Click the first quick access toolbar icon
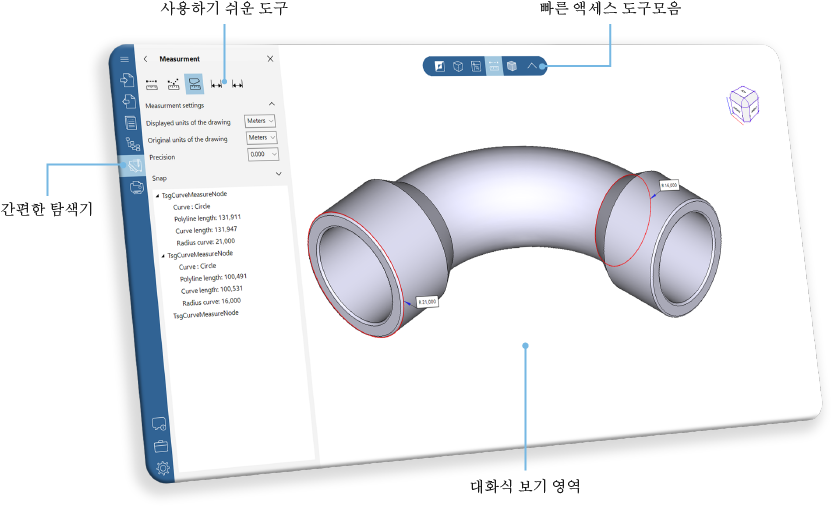The height and width of the screenshot is (506, 831). point(439,66)
